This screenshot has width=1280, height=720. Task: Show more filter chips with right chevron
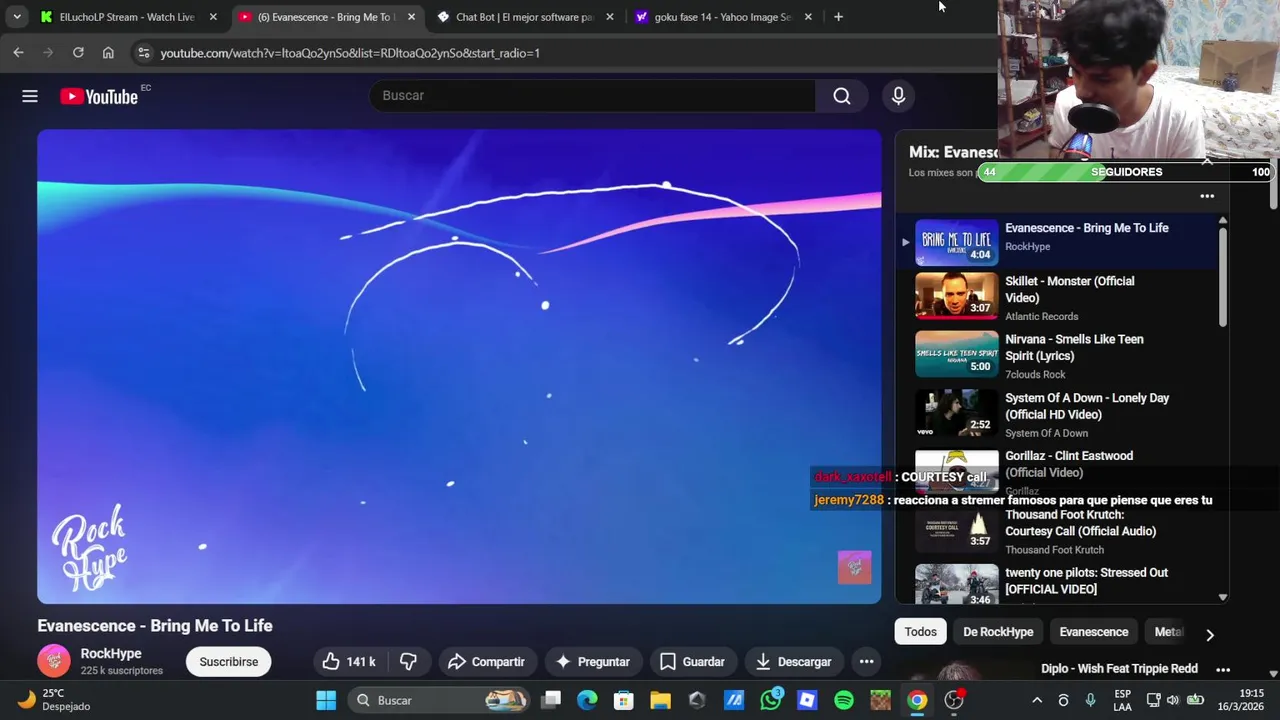[1210, 635]
